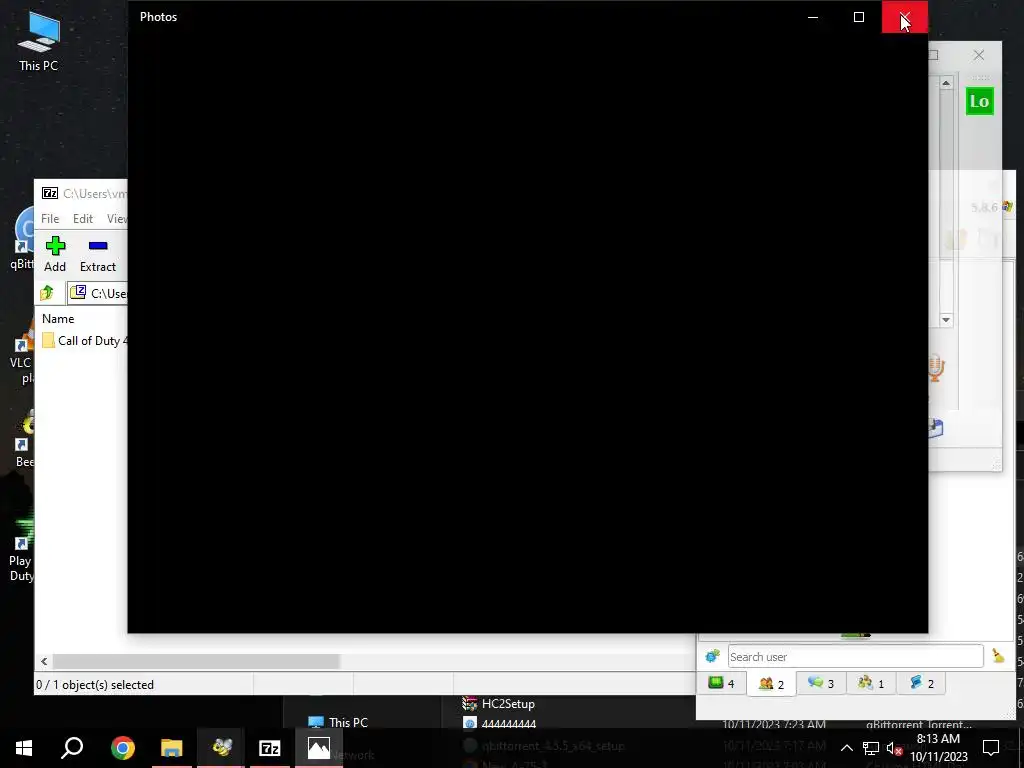Click the bee app icon on taskbar
Screen dimensions: 1024x768
pyautogui.click(x=221, y=748)
